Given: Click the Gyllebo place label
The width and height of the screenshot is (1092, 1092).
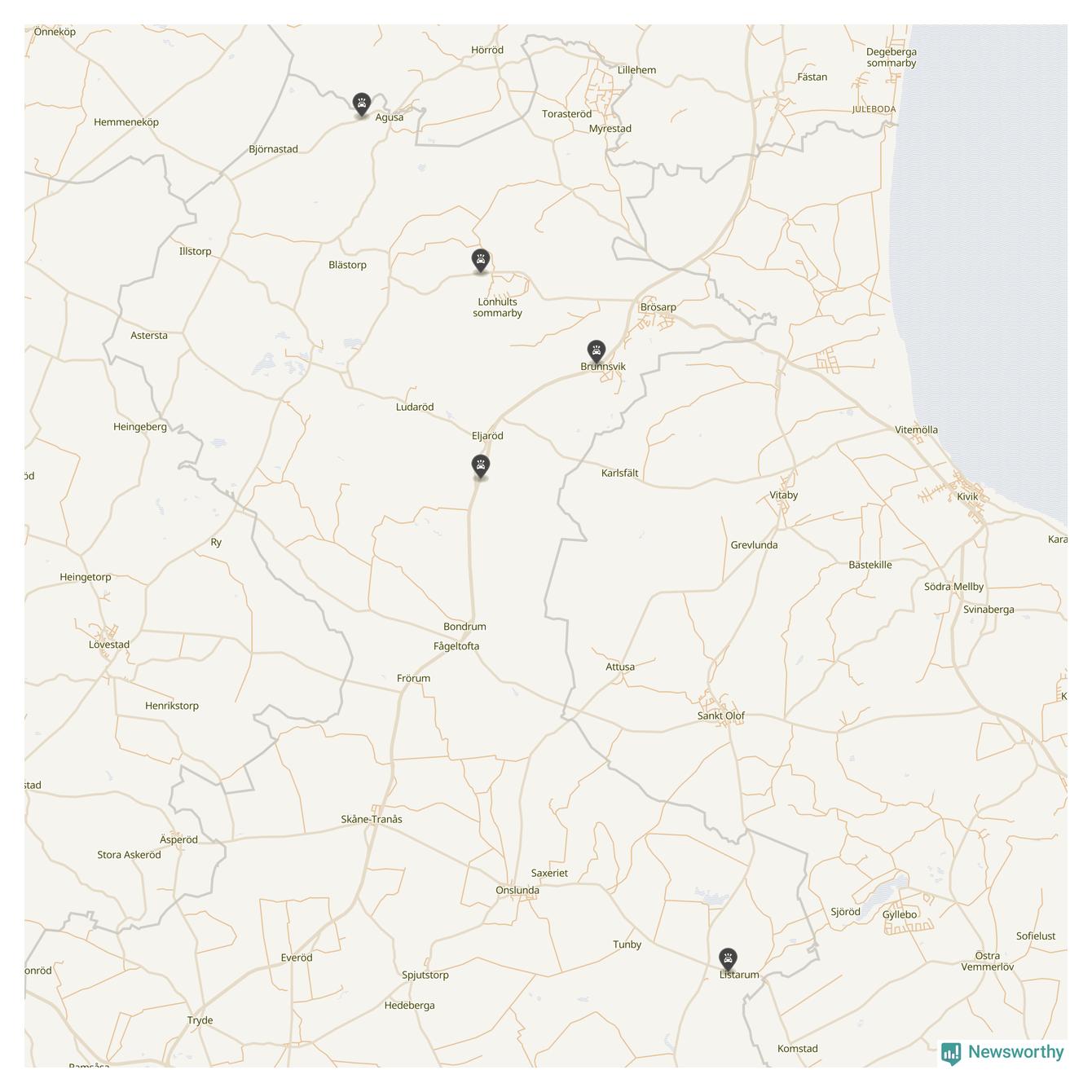Looking at the screenshot, I should coord(900,914).
